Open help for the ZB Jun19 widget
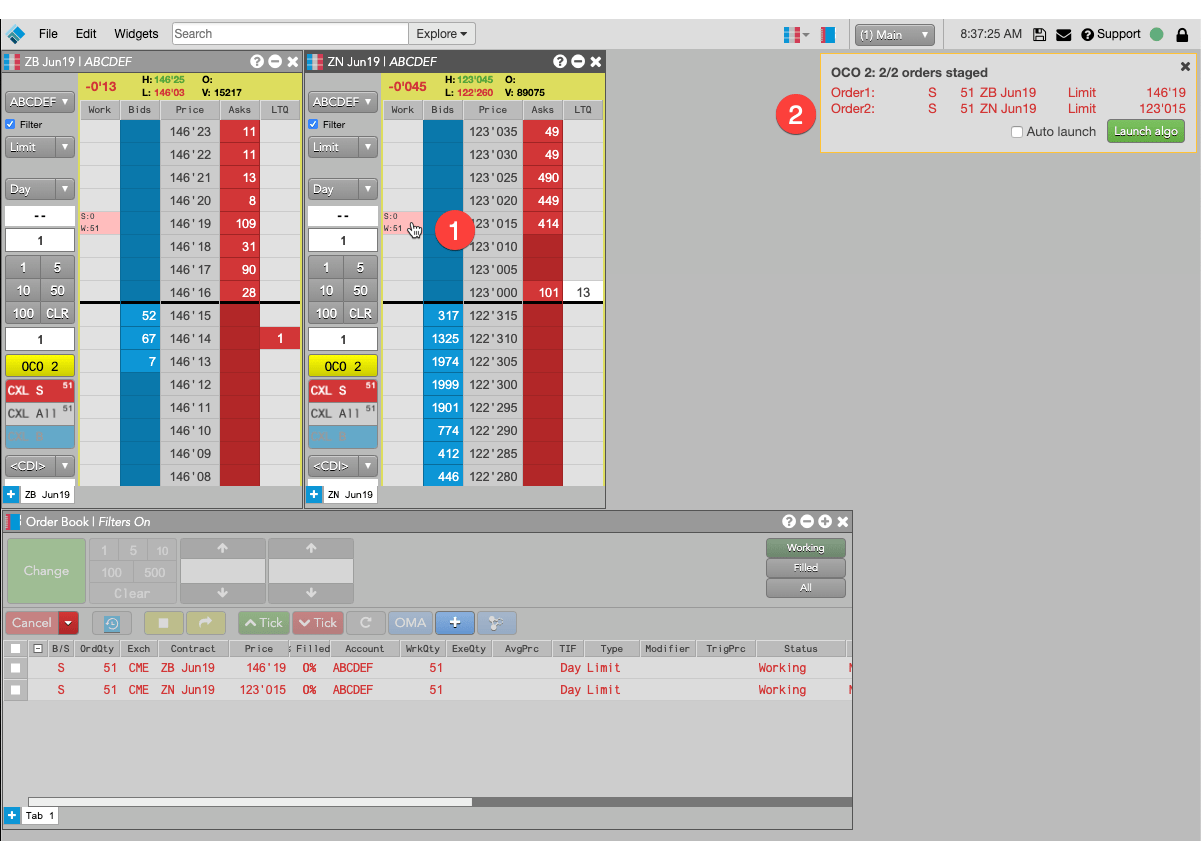1201x858 pixels. (x=257, y=61)
